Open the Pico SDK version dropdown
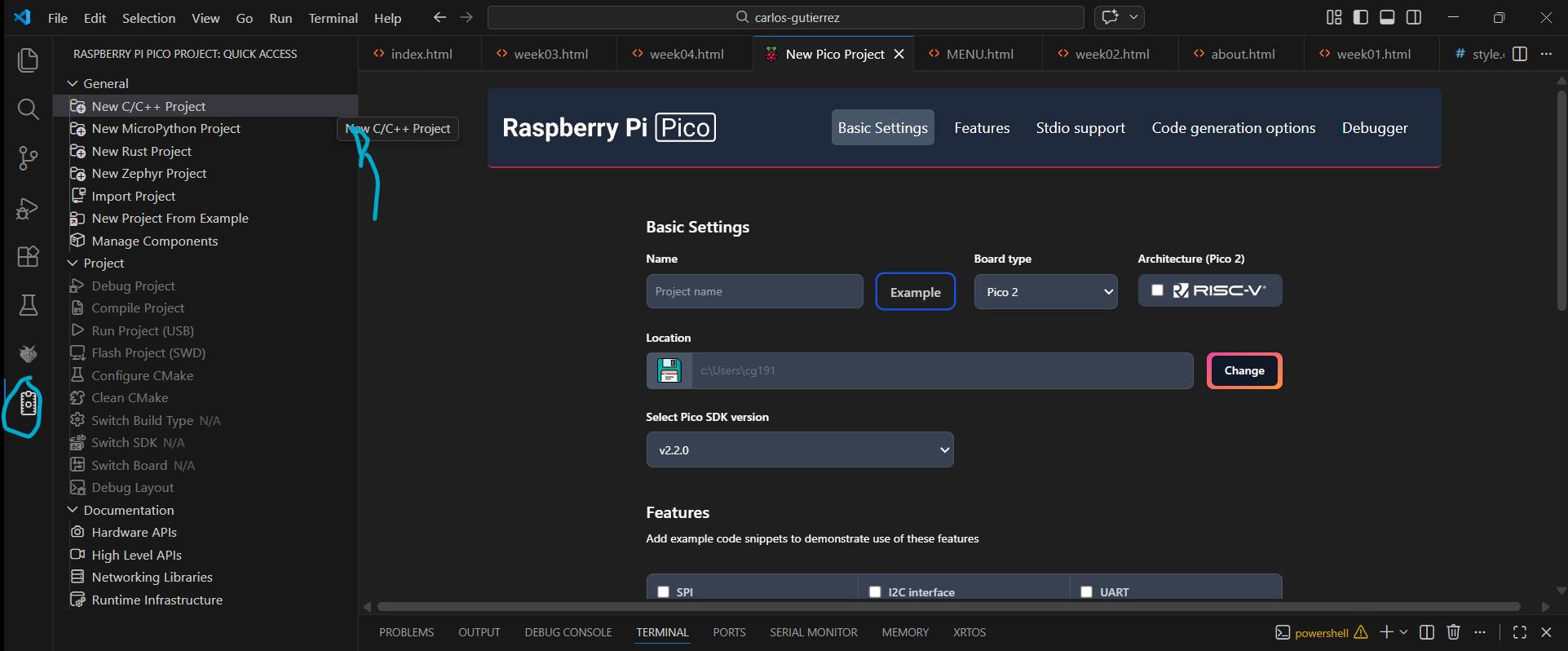 click(800, 449)
